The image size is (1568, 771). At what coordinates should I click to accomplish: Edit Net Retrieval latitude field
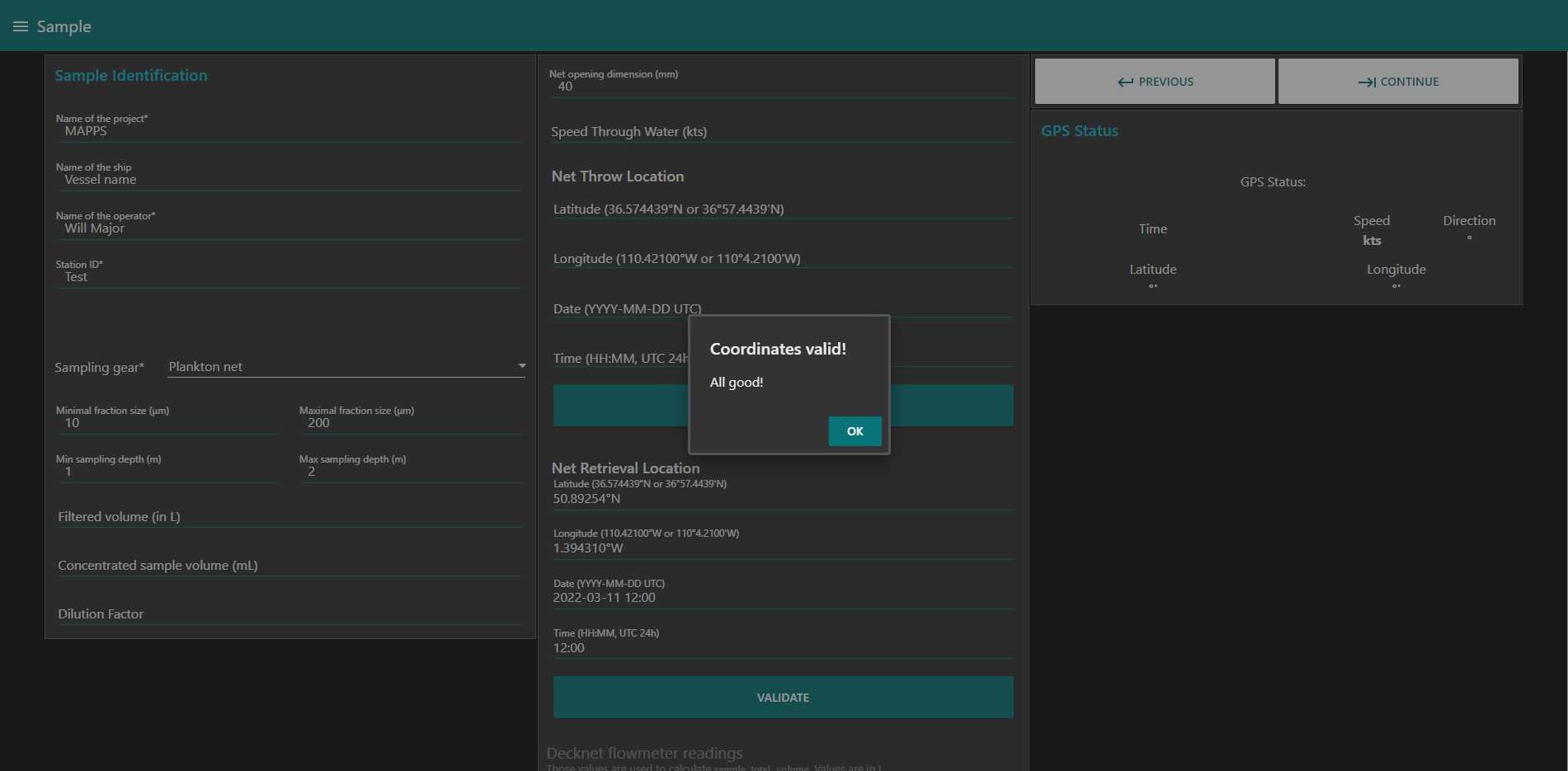[782, 499]
